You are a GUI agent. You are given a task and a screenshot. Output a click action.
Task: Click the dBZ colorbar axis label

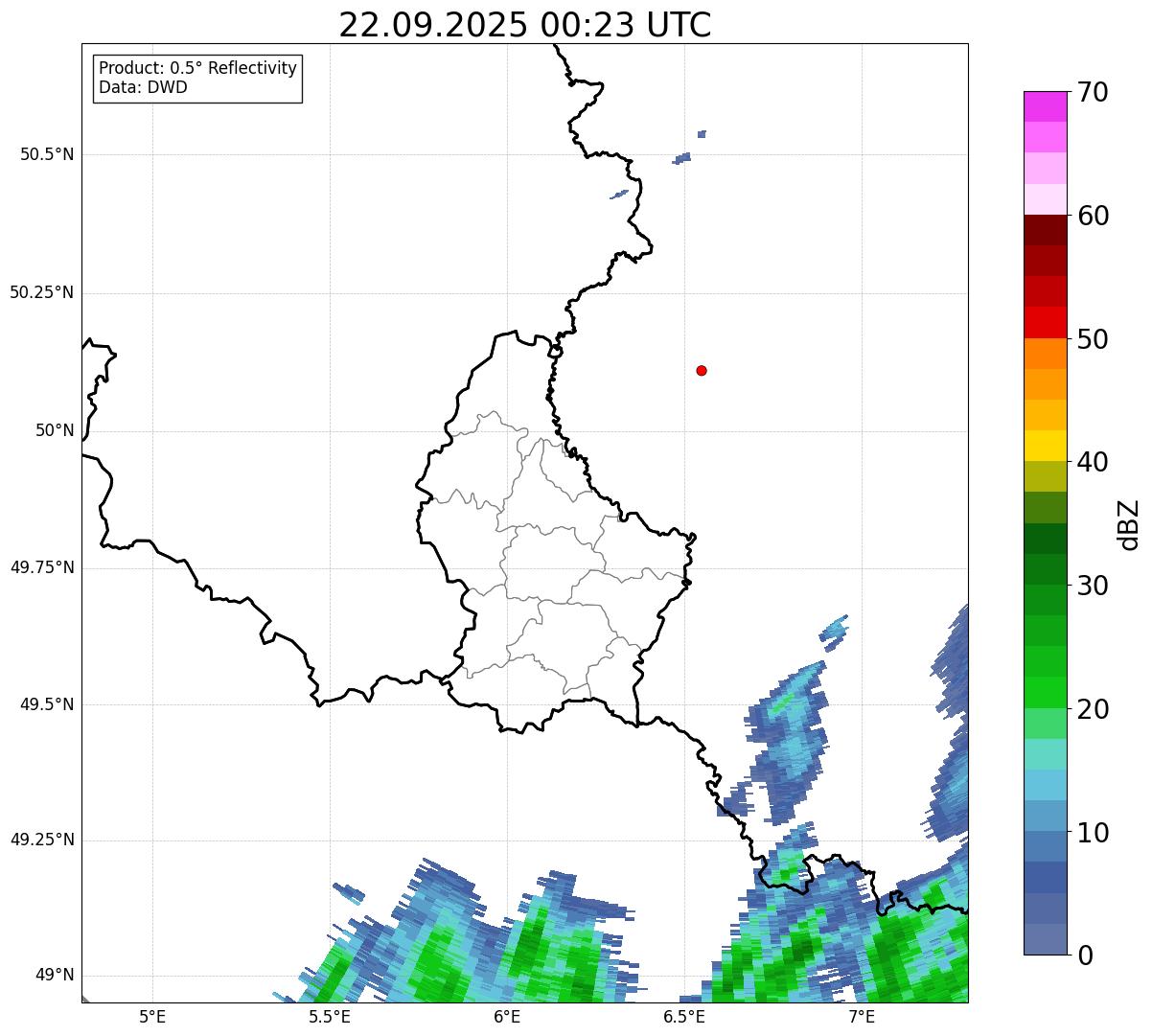pyautogui.click(x=1129, y=523)
